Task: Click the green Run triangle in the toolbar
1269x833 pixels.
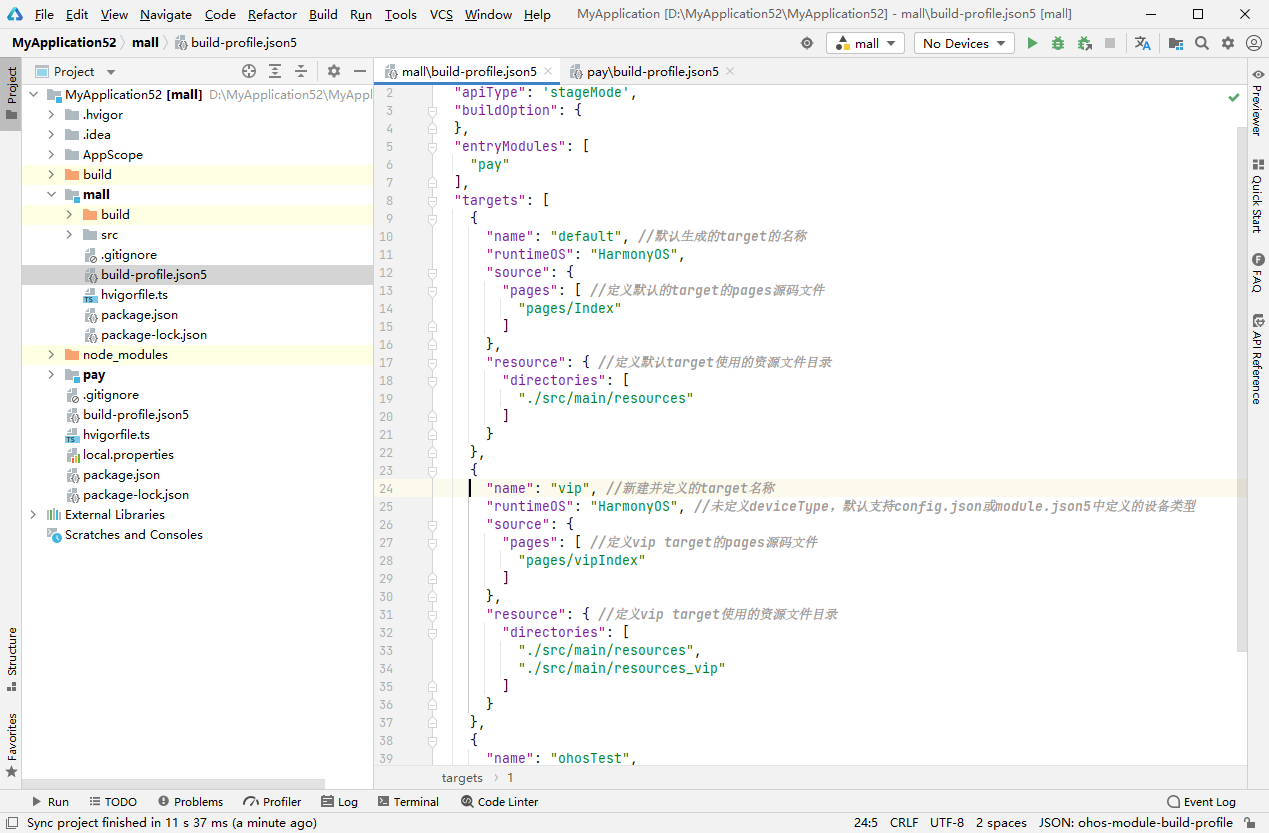Action: [1033, 43]
